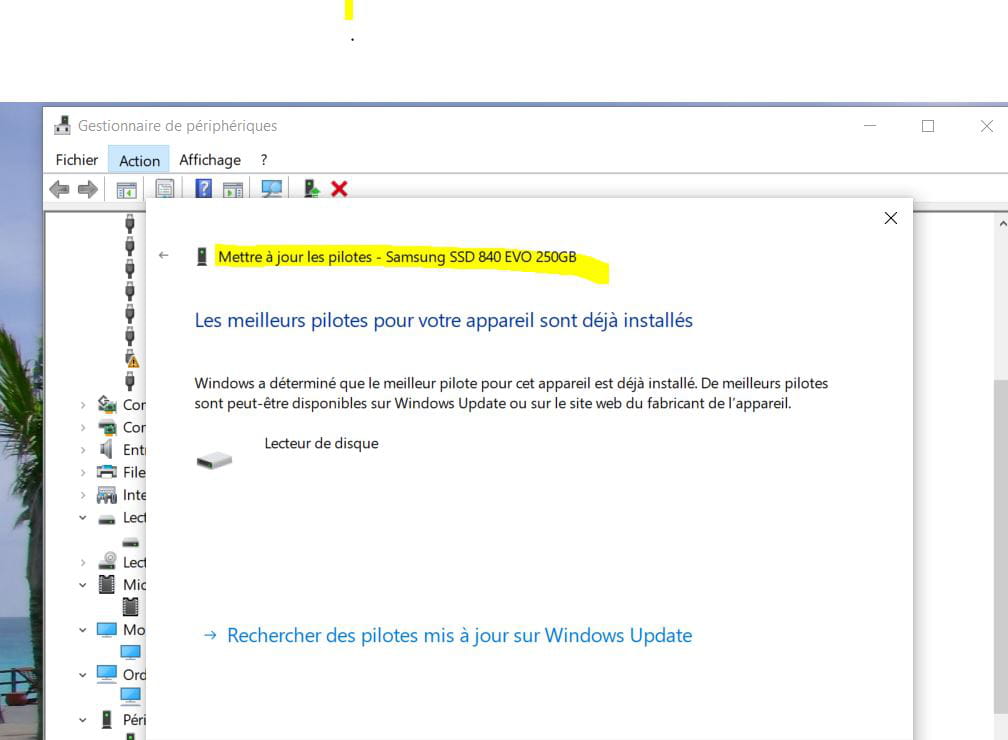This screenshot has width=1008, height=740.
Task: Open the Affichage menu
Action: (x=210, y=159)
